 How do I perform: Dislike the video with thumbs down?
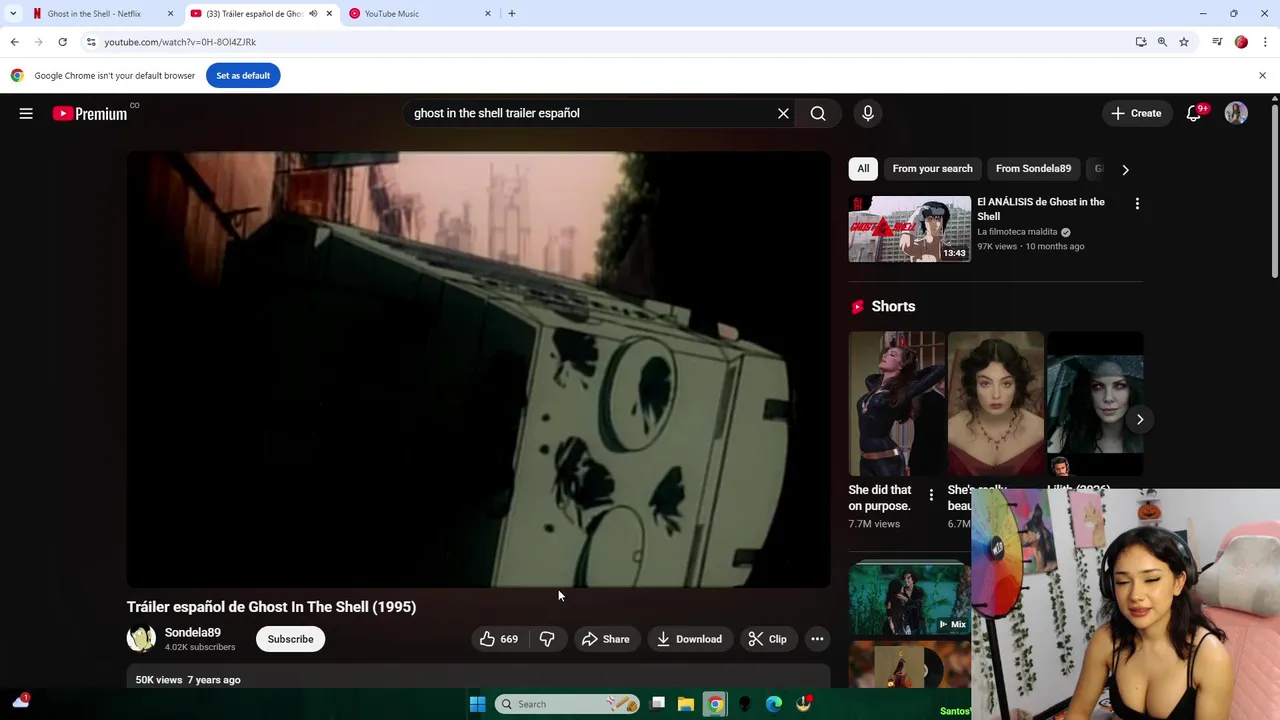[547, 639]
